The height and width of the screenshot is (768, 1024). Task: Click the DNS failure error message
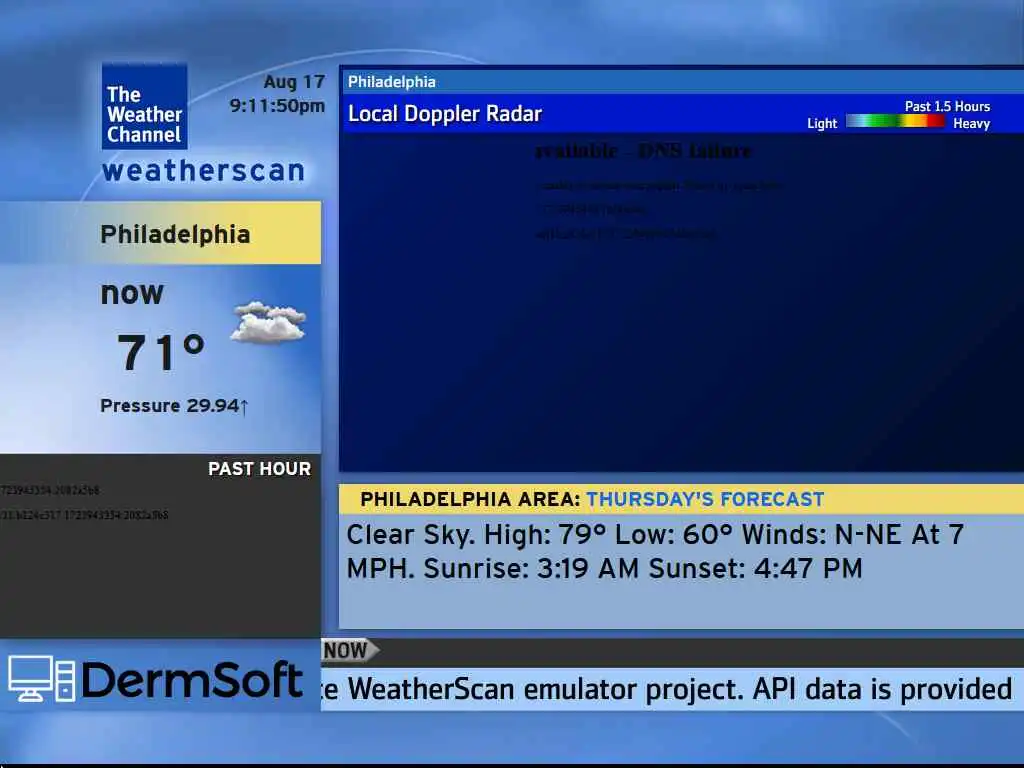tap(643, 152)
